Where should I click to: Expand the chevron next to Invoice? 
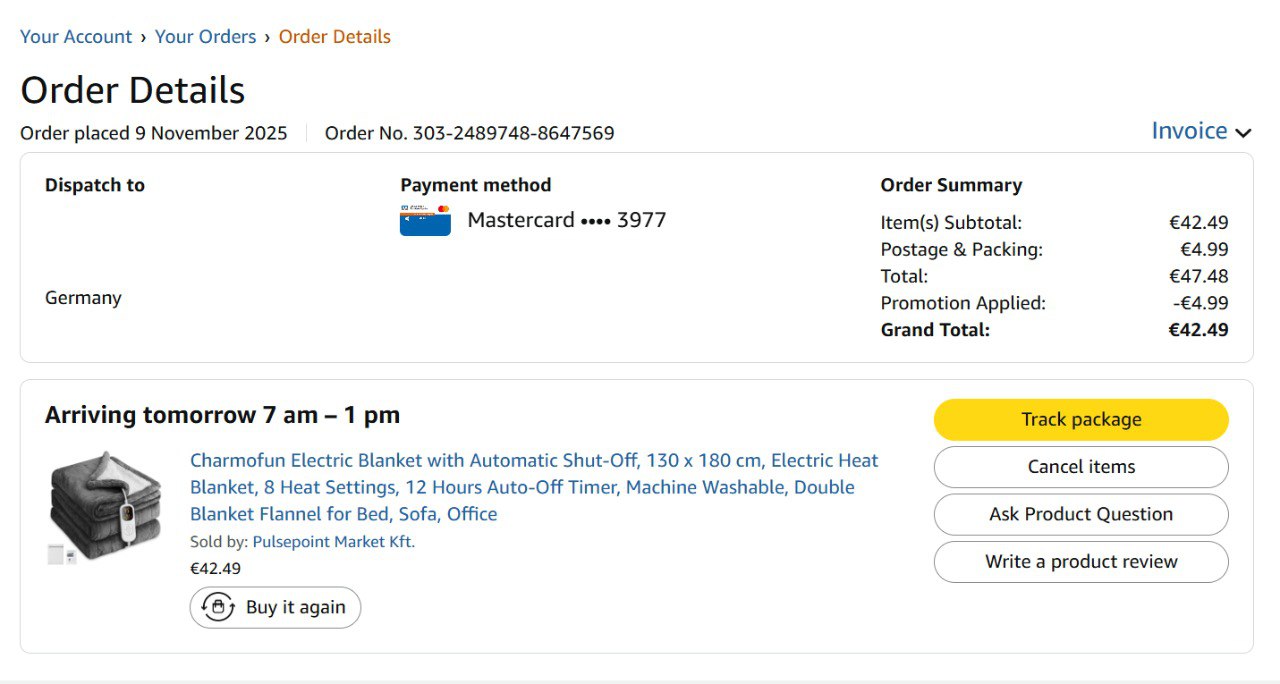pos(1243,133)
